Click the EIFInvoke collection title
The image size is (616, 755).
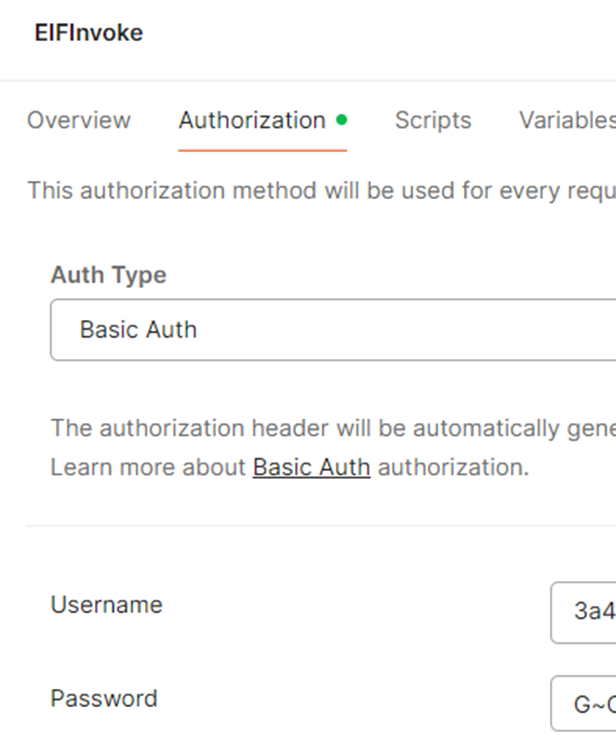click(89, 33)
